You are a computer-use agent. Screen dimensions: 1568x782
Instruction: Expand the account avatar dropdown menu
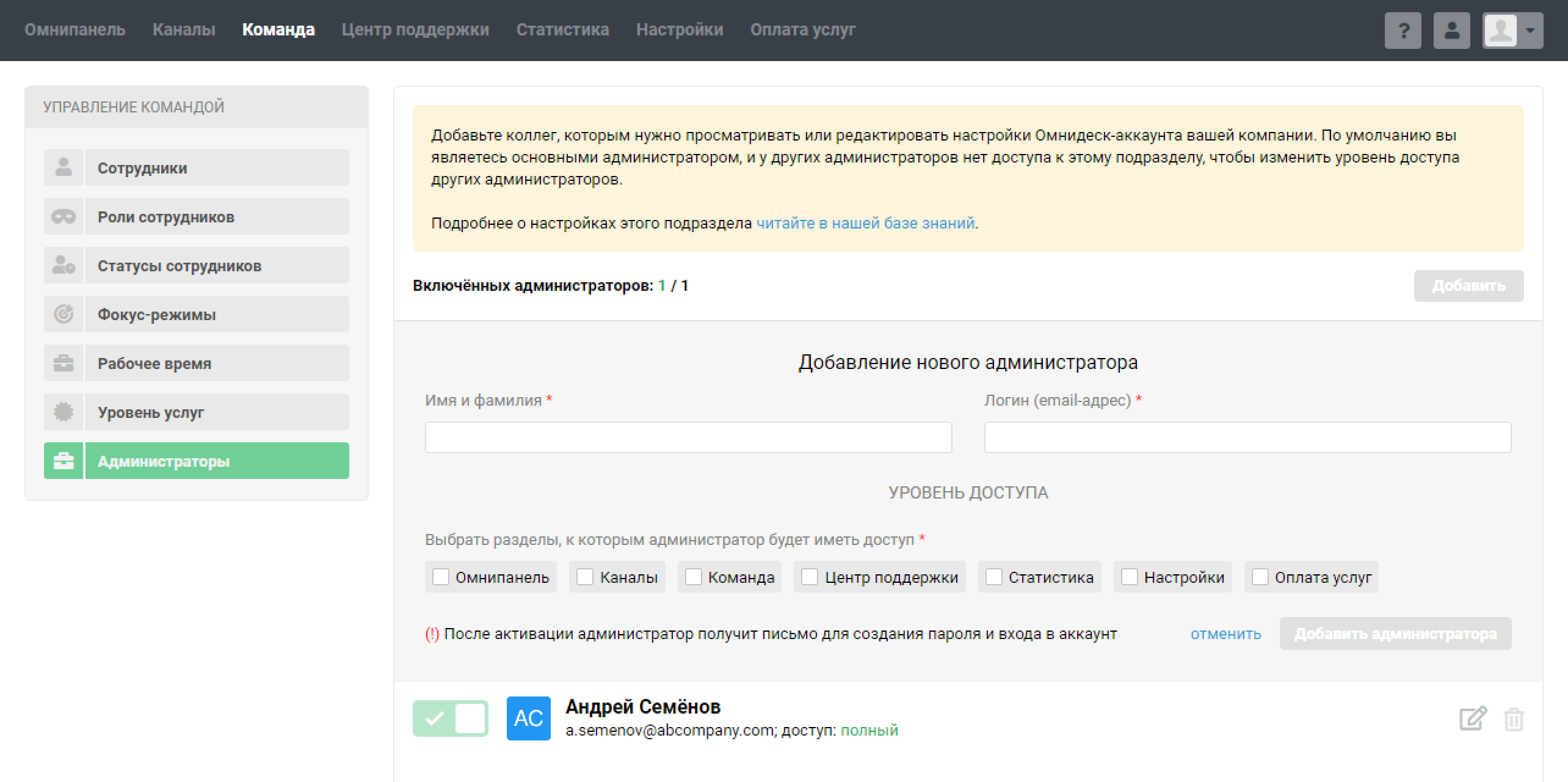(x=1512, y=31)
